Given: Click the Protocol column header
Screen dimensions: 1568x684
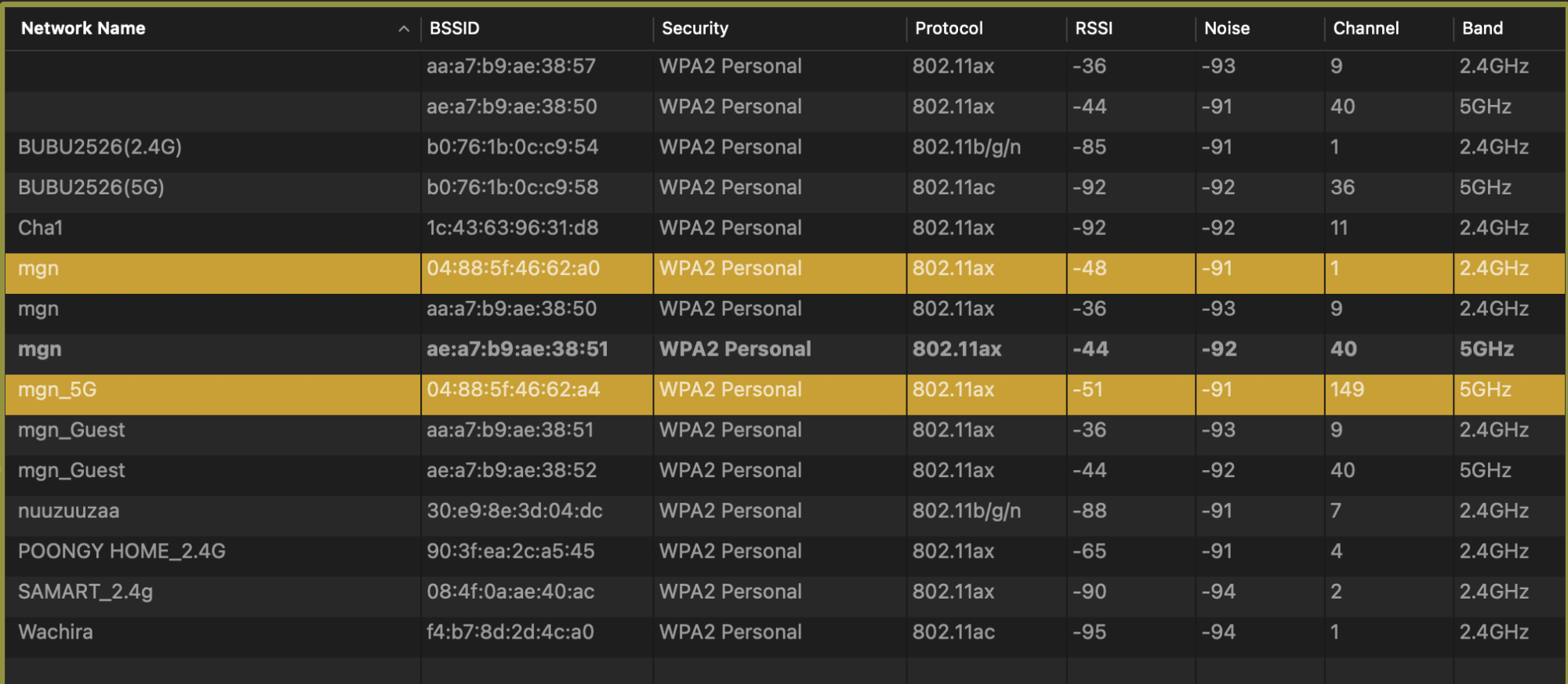Looking at the screenshot, I should point(949,29).
